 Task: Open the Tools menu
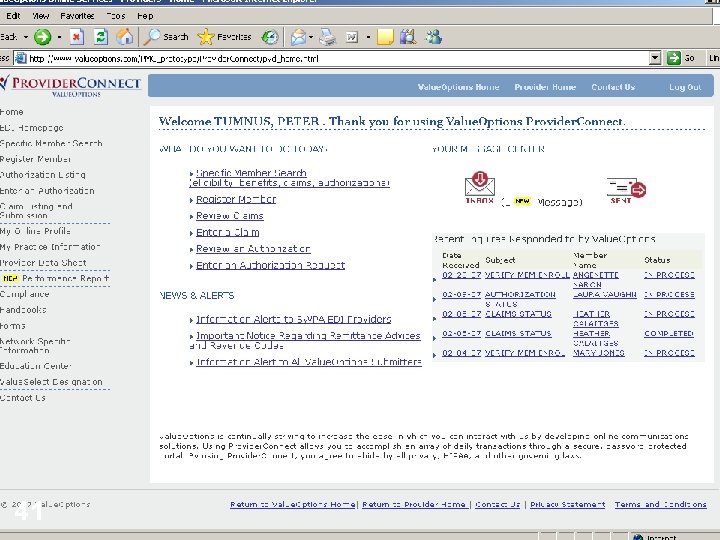(x=116, y=16)
